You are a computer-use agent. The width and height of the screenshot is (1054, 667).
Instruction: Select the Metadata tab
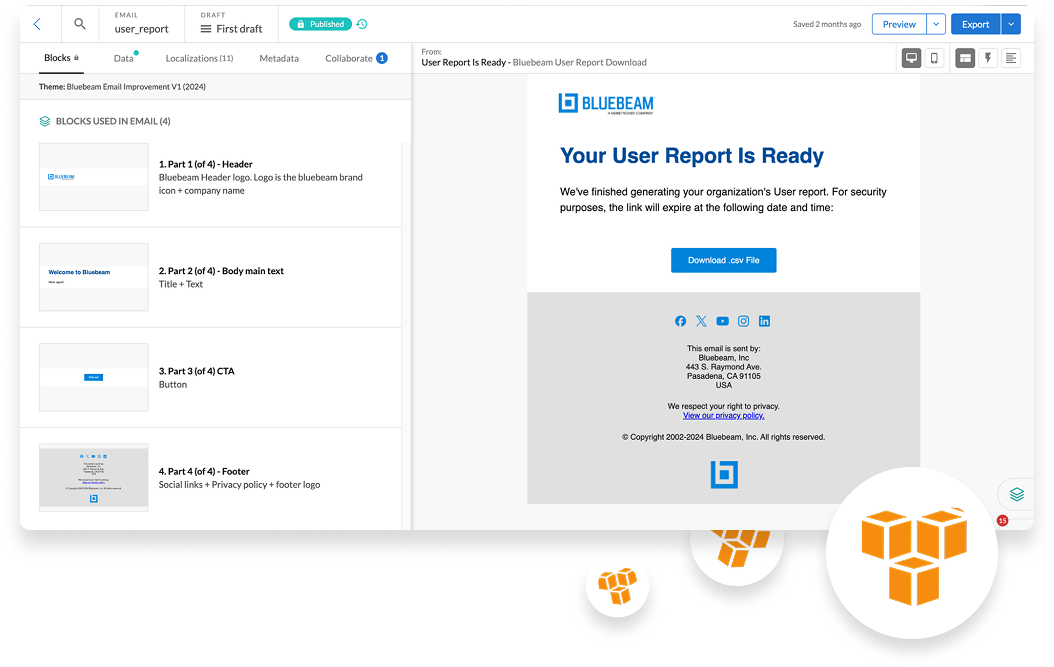tap(278, 58)
